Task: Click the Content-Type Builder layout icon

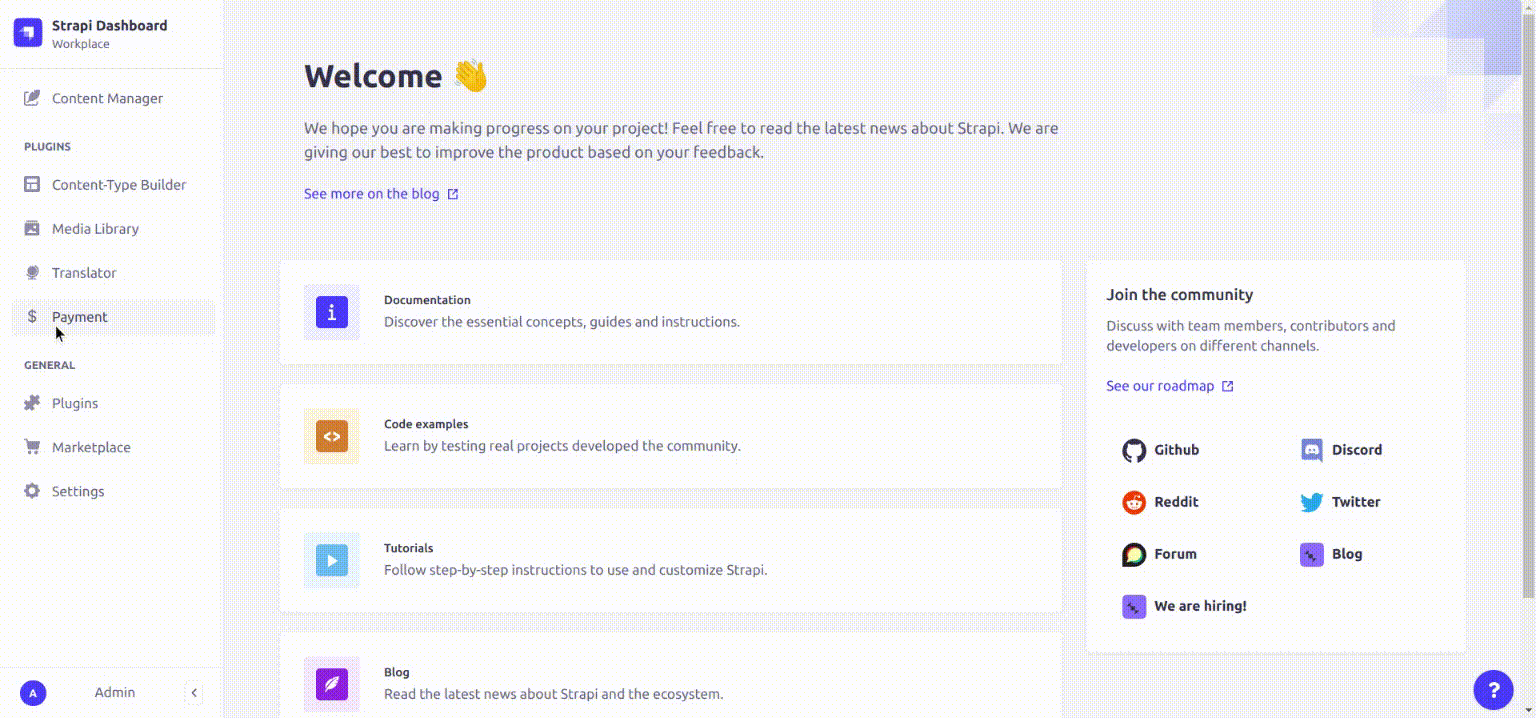Action: click(x=32, y=185)
